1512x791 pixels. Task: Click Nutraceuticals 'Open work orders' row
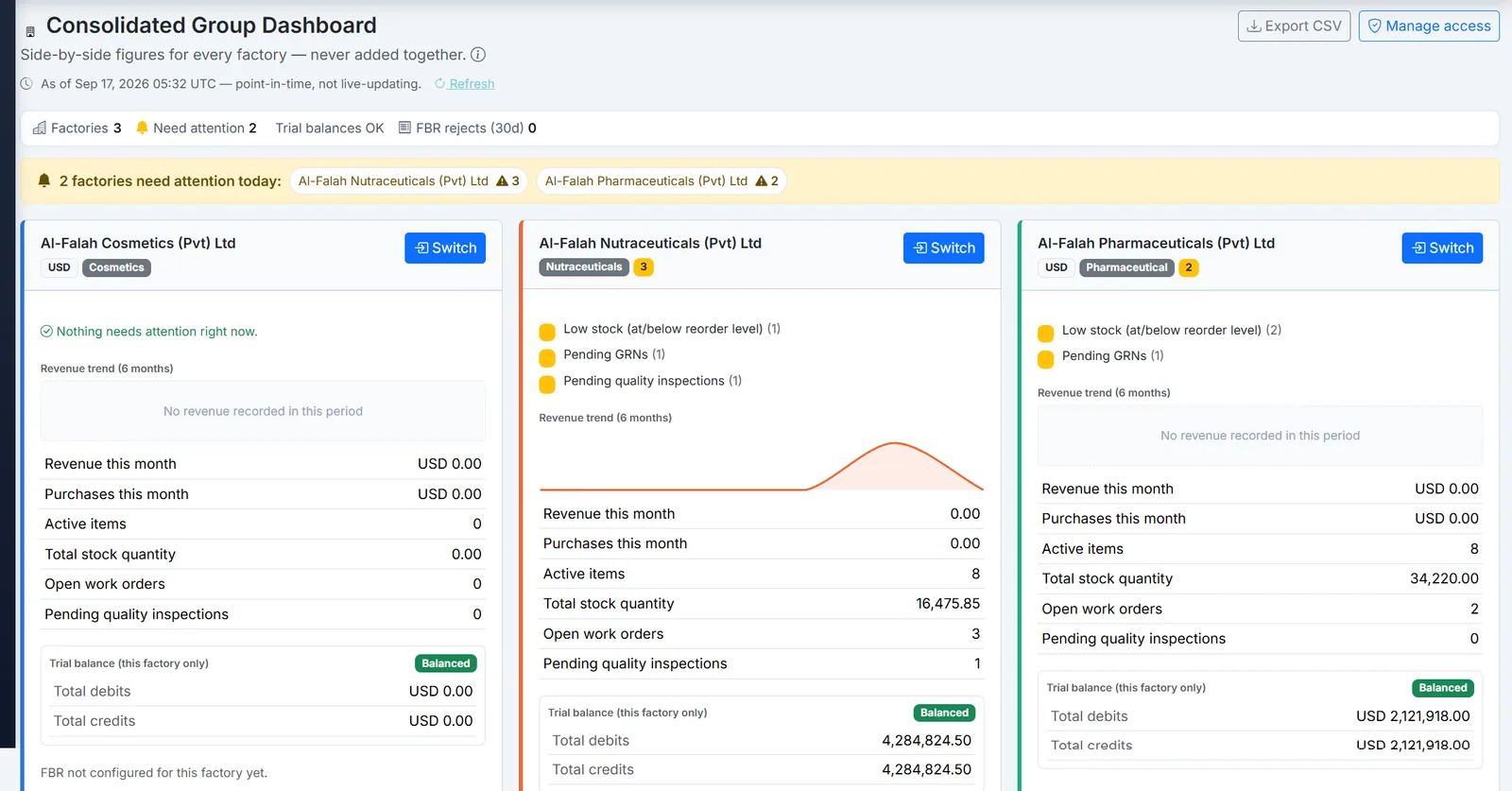[x=761, y=634]
